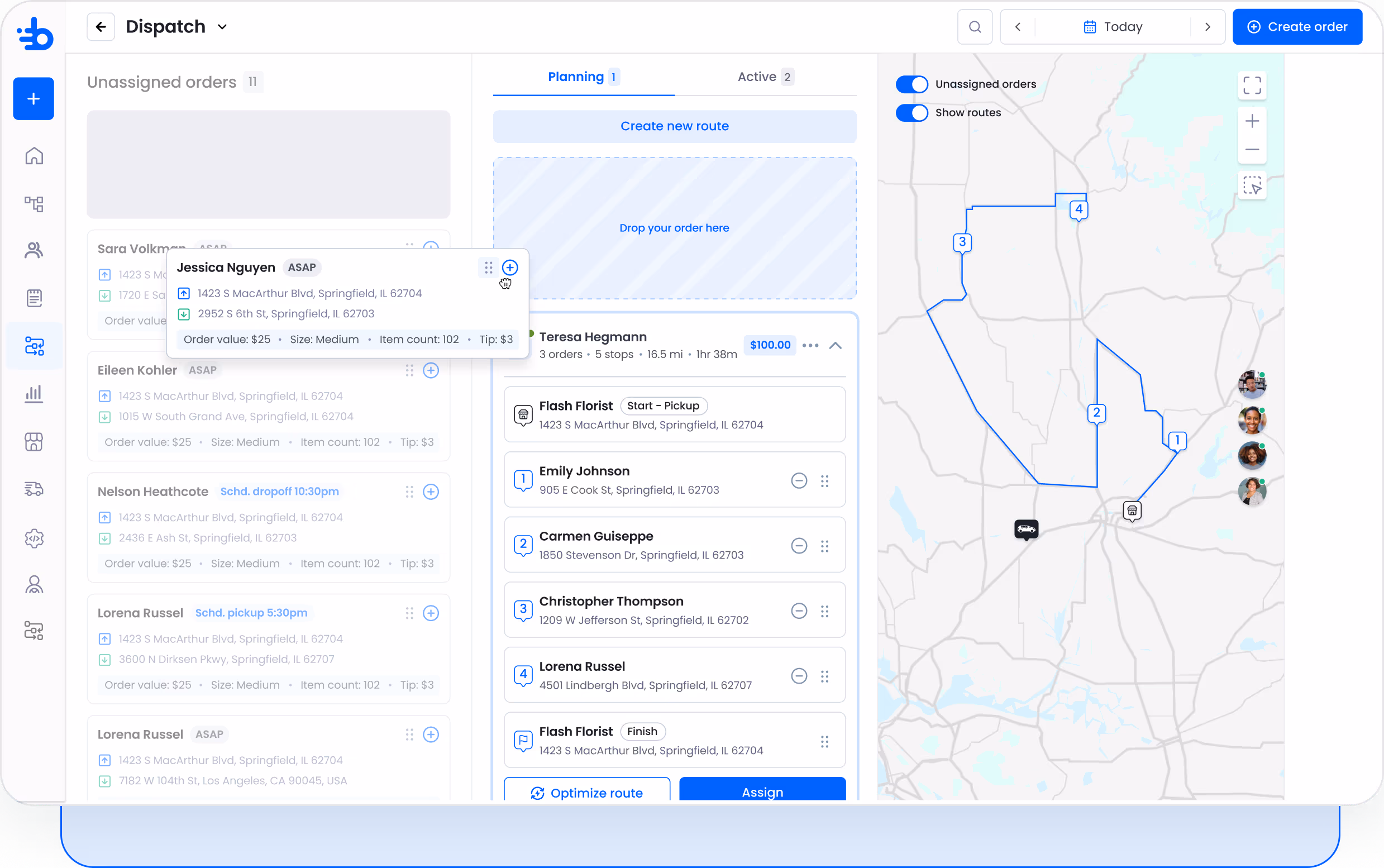Collapse Teresa Hegmann route card
The image size is (1384, 868).
pos(835,346)
